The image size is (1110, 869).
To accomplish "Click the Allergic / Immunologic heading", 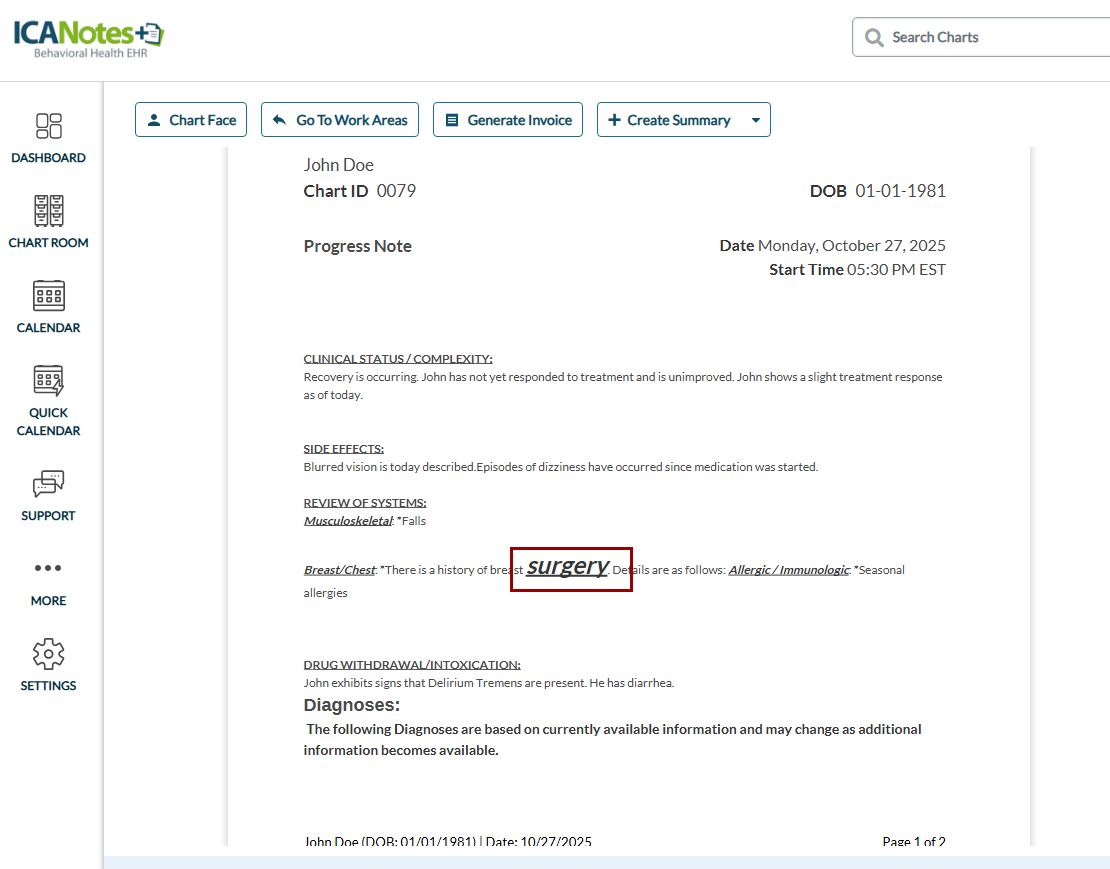I will (788, 570).
